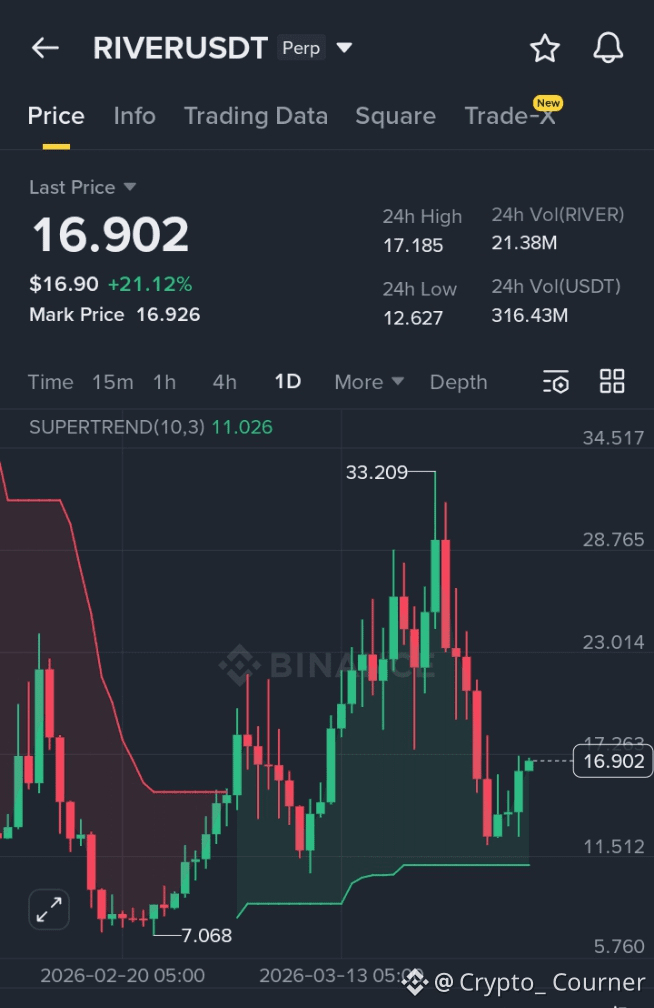Tap the 24h High value 17.185

(x=413, y=246)
